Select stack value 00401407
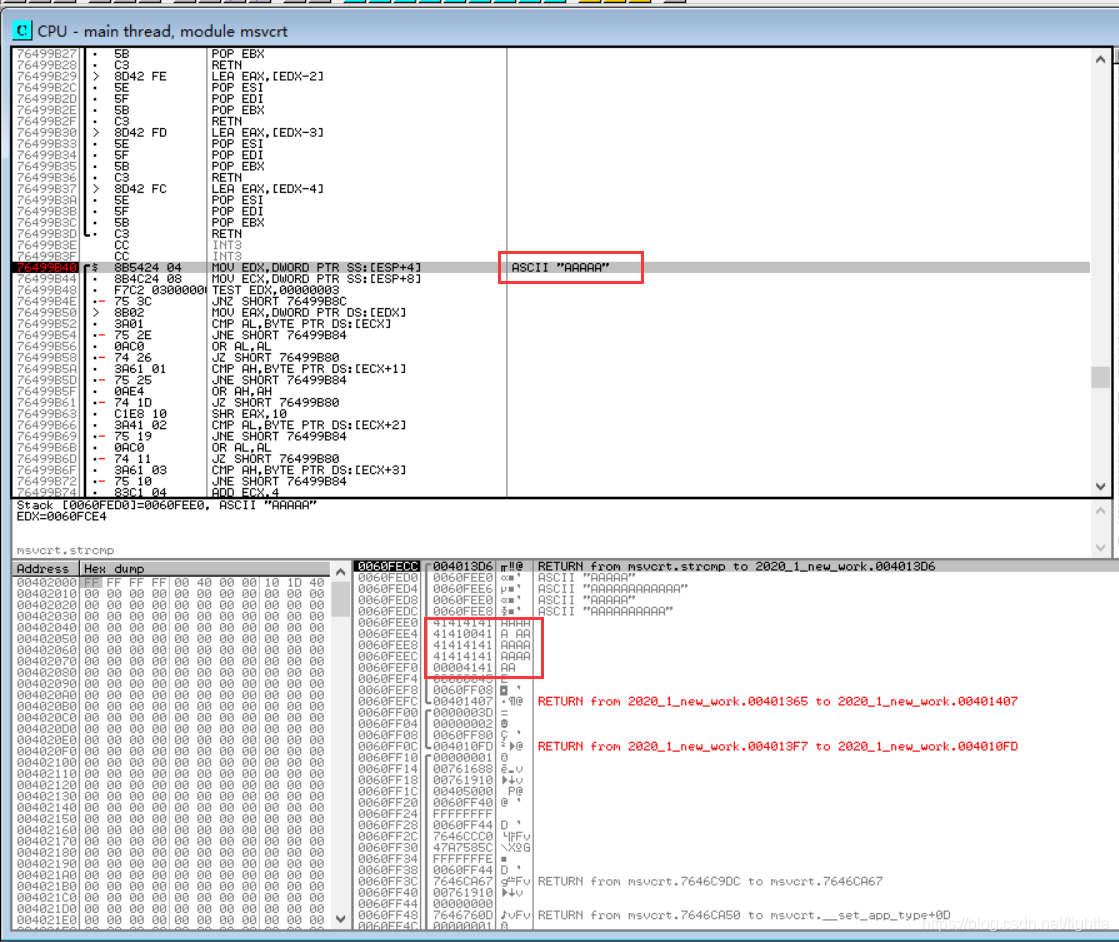Viewport: 1119px width, 942px height. pyautogui.click(x=462, y=702)
